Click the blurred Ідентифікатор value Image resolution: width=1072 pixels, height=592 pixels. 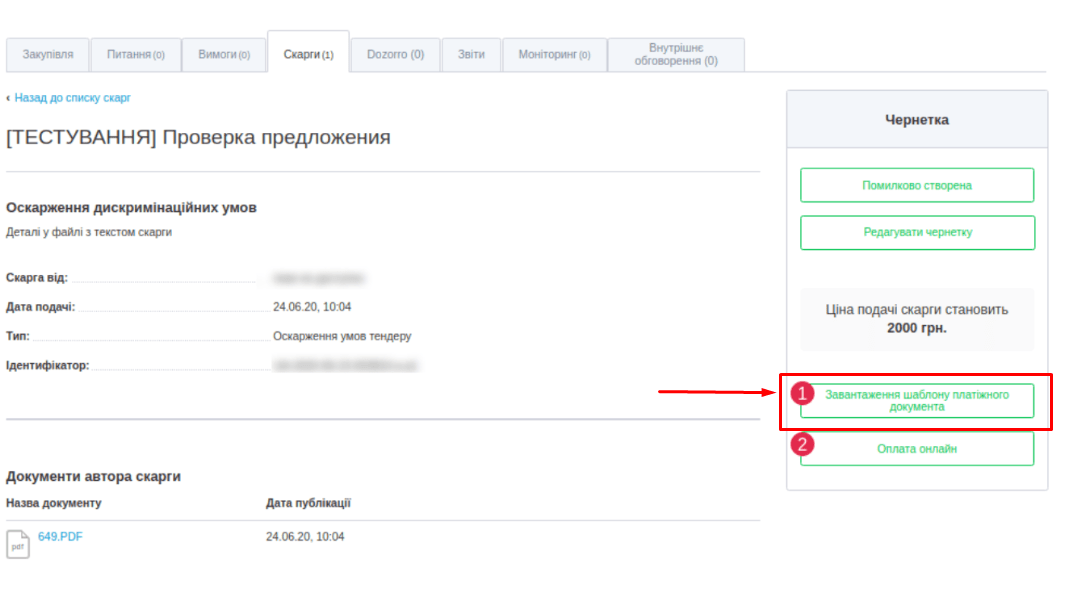click(x=345, y=366)
